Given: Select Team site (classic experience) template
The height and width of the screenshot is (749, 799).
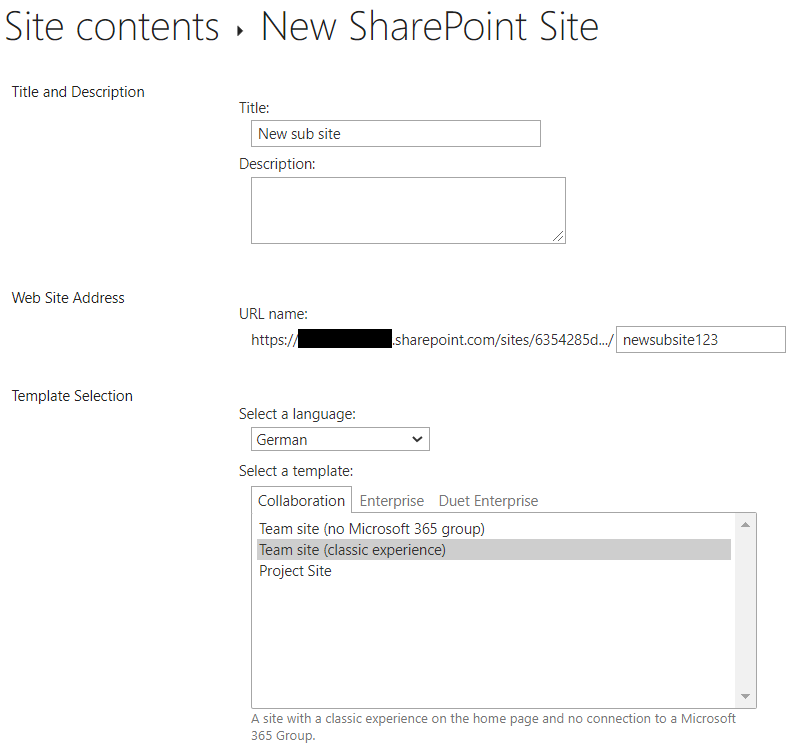Looking at the screenshot, I should (x=494, y=550).
